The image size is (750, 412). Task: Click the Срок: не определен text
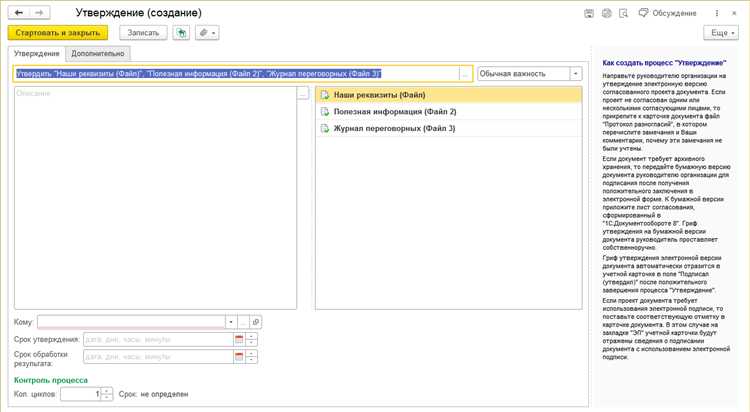tap(153, 394)
